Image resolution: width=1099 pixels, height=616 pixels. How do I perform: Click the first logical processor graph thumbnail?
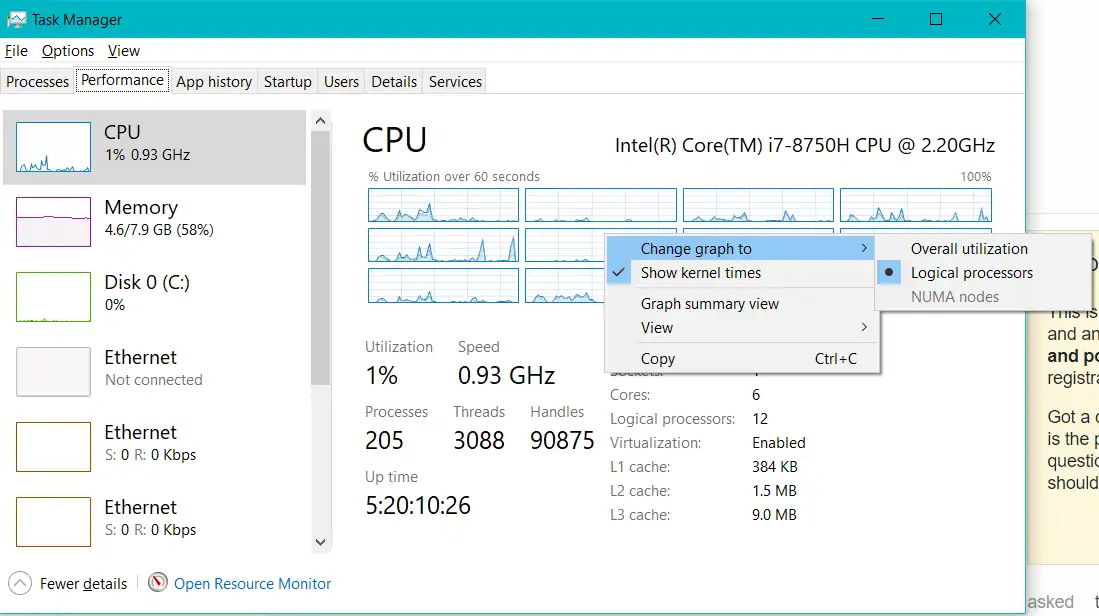[x=443, y=204]
